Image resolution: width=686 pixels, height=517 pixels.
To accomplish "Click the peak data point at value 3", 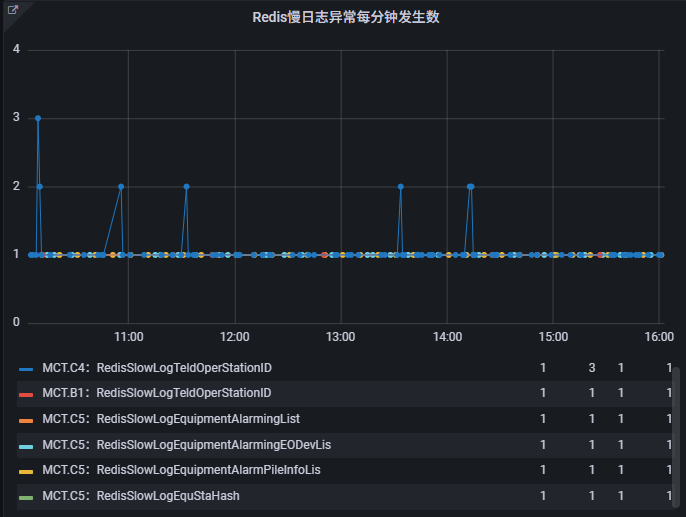I will 38,118.
